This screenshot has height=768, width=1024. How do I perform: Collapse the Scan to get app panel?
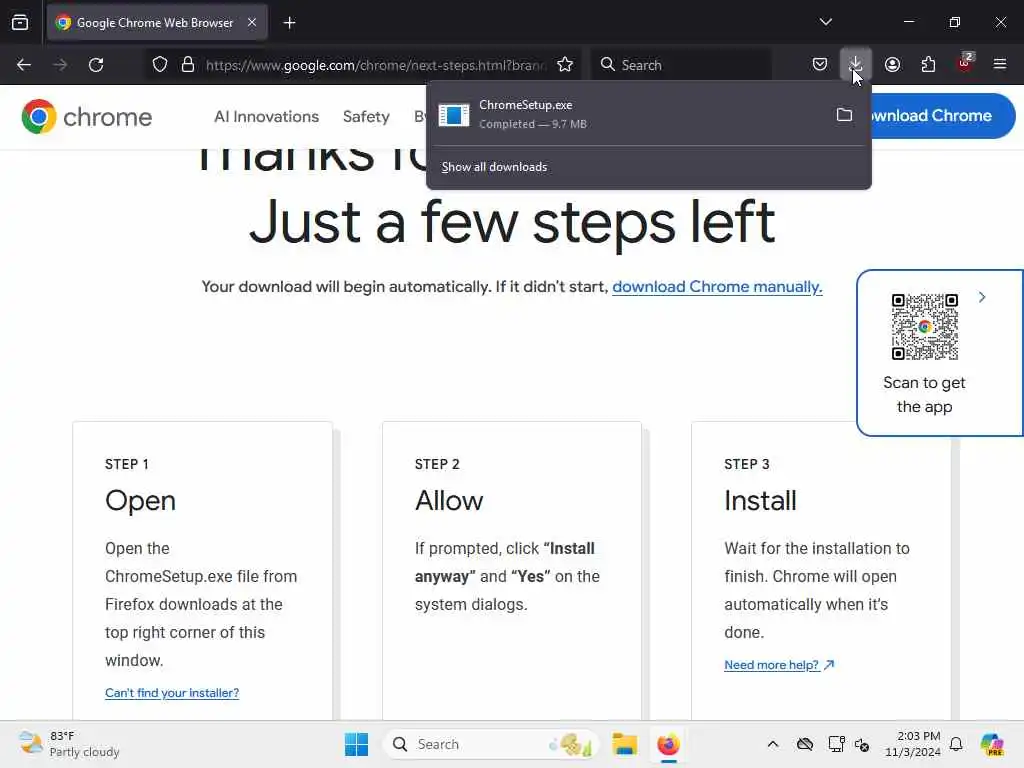click(982, 297)
